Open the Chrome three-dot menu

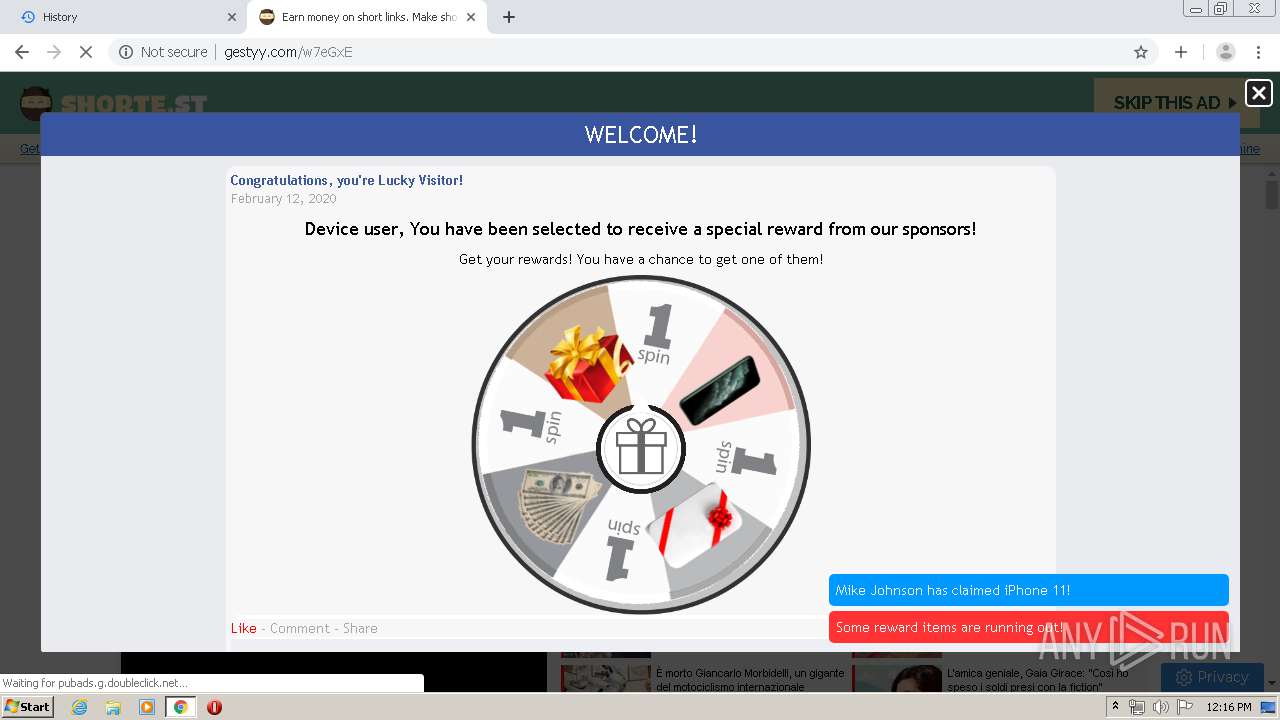tap(1258, 52)
